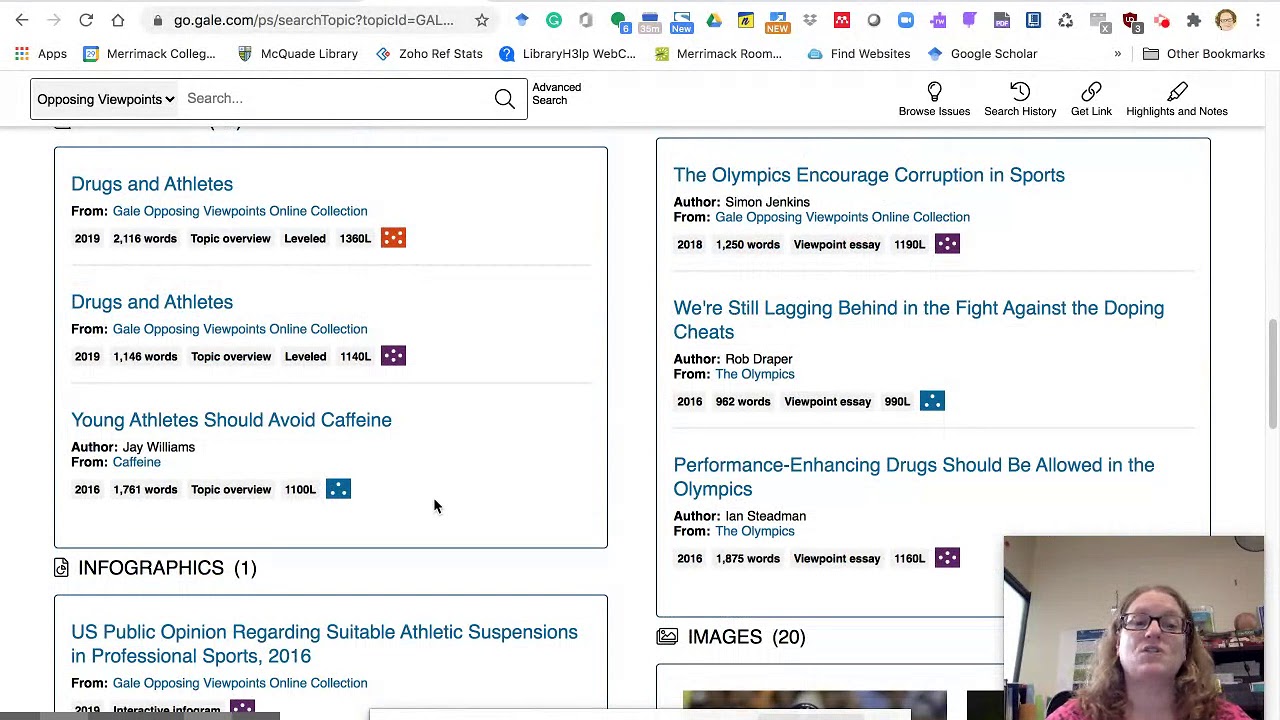
Task: Click the Infographics section document icon
Action: (x=62, y=568)
